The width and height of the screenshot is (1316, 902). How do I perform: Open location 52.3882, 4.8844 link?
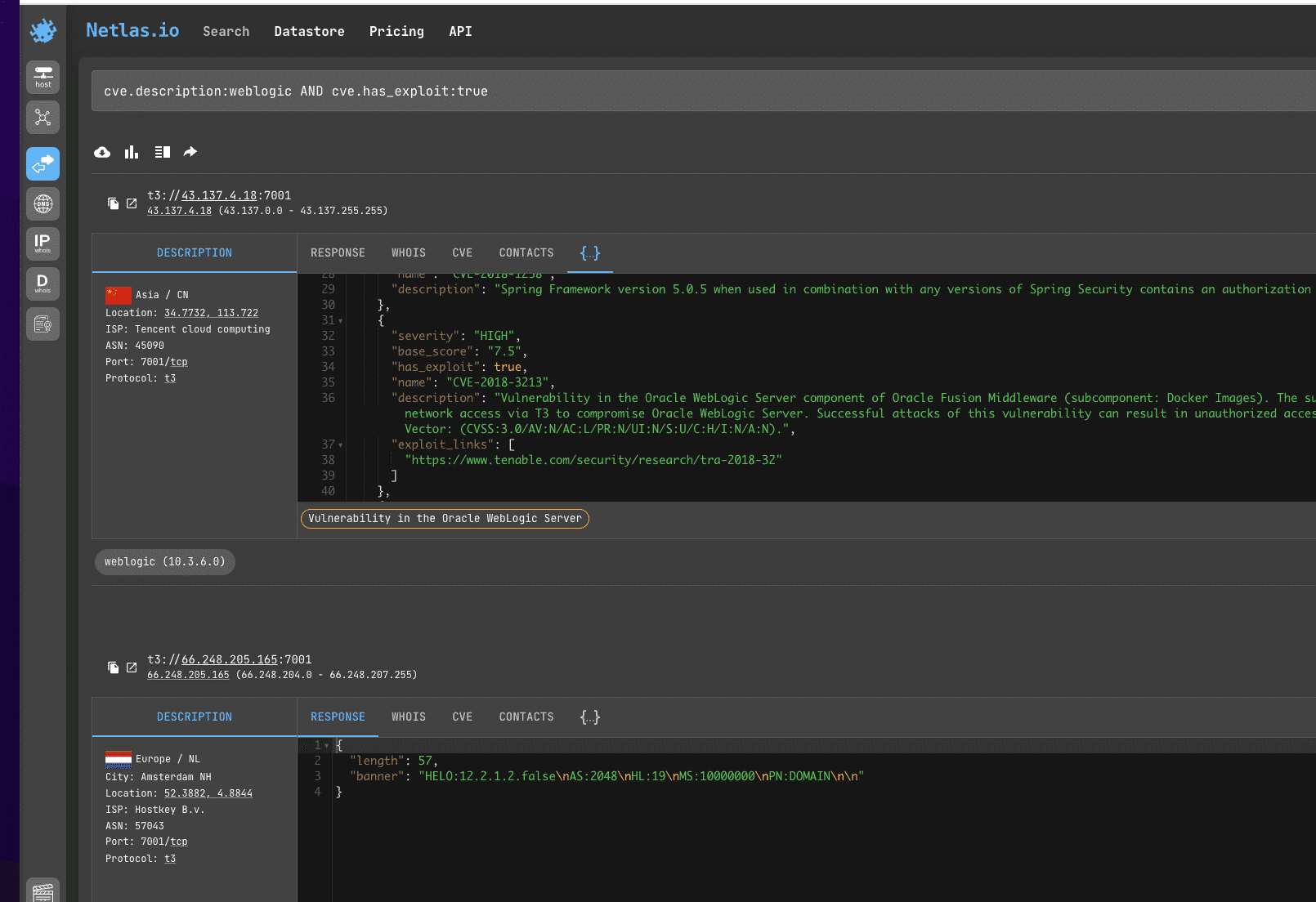(x=208, y=793)
